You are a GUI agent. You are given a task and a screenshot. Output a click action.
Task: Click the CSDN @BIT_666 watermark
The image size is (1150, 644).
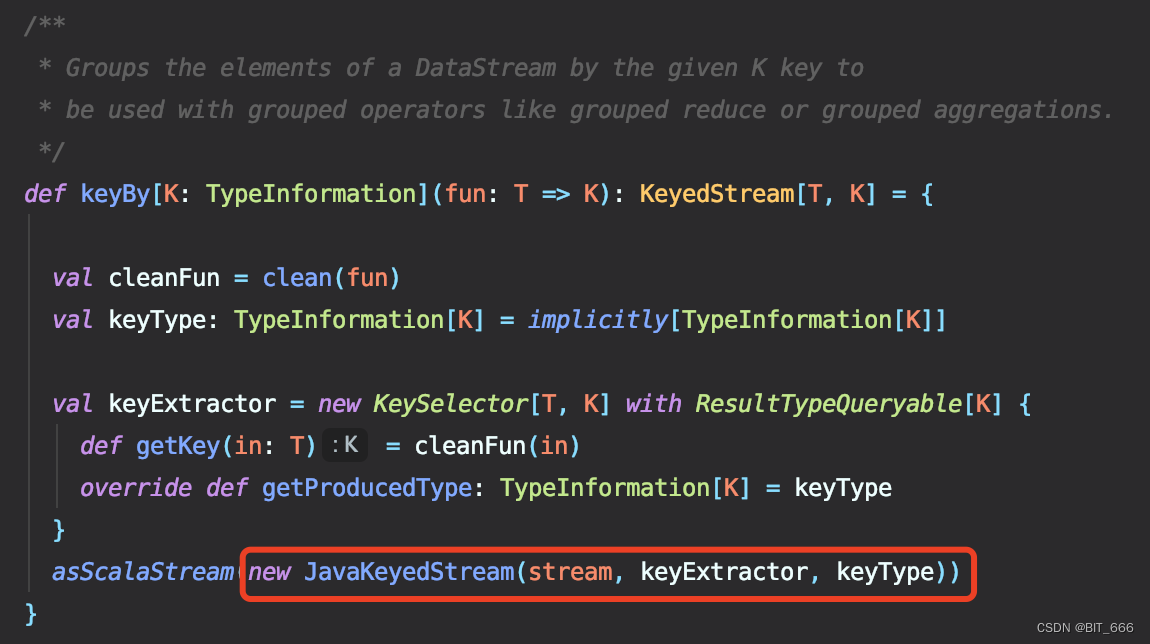pyautogui.click(x=1083, y=627)
